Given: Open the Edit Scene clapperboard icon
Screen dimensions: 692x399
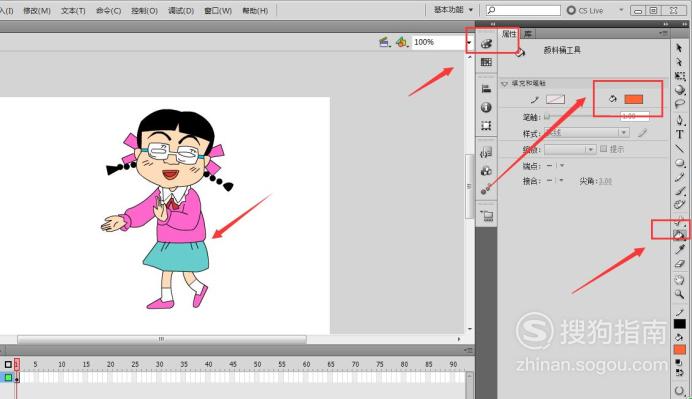Looking at the screenshot, I should pos(384,42).
